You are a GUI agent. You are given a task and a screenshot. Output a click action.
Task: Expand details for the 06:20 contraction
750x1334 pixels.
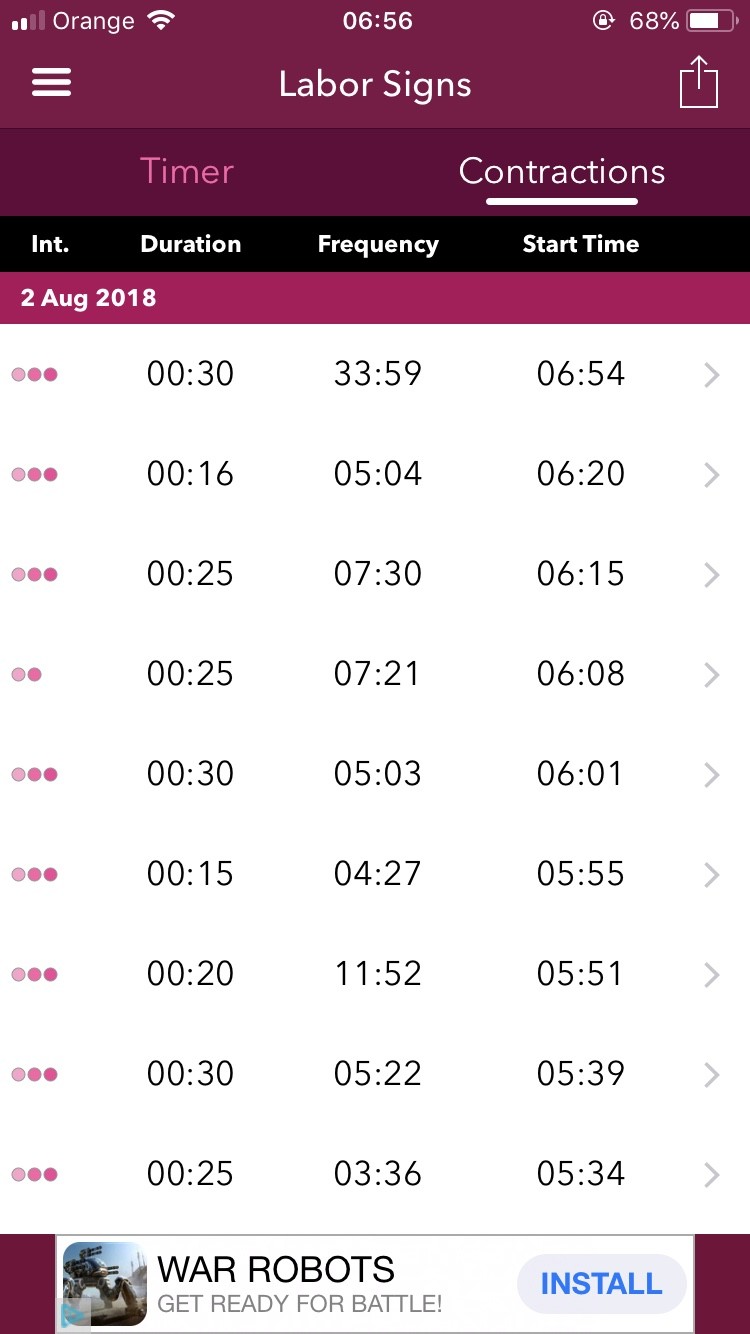[711, 475]
